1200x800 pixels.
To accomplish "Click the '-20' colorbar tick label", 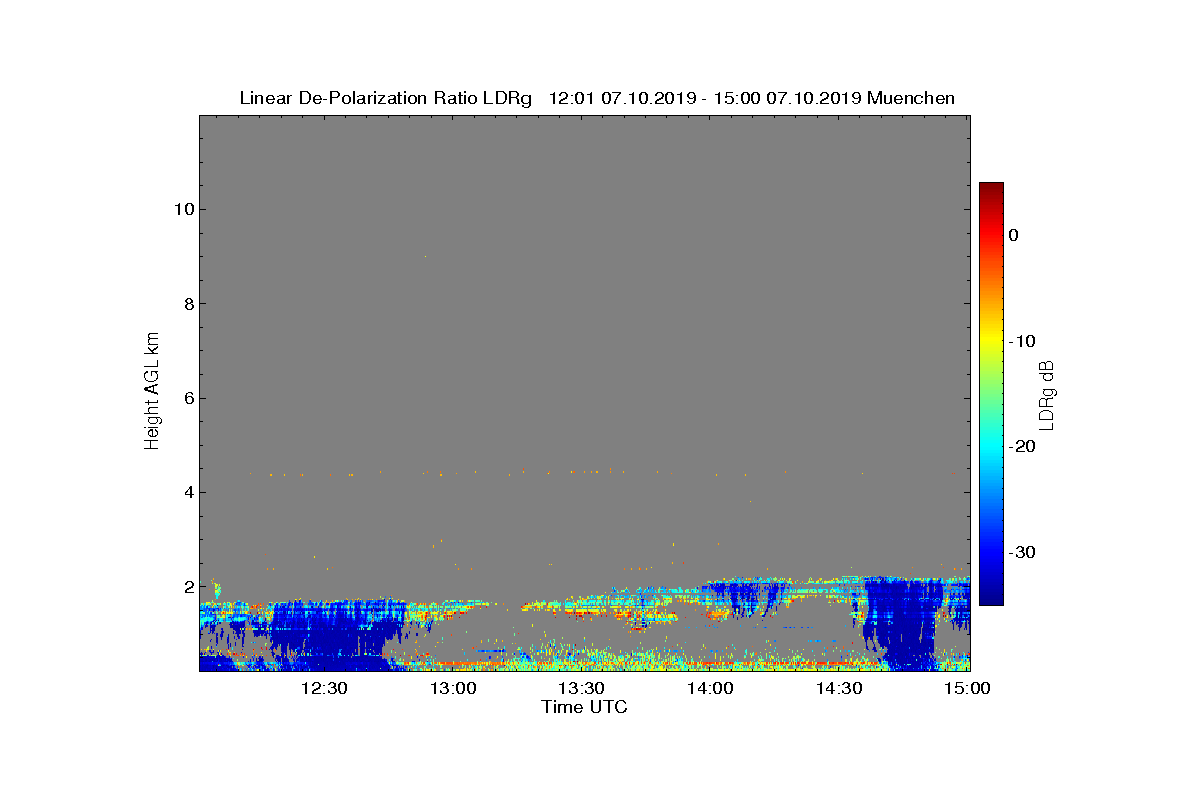I will click(x=1022, y=446).
